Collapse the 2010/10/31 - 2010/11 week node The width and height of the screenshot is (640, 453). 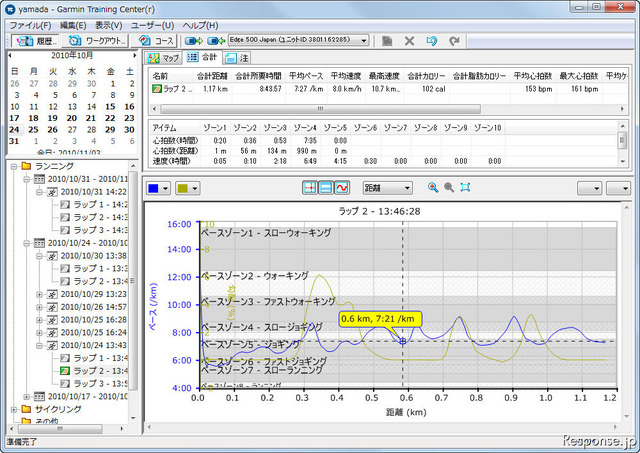pos(27,179)
